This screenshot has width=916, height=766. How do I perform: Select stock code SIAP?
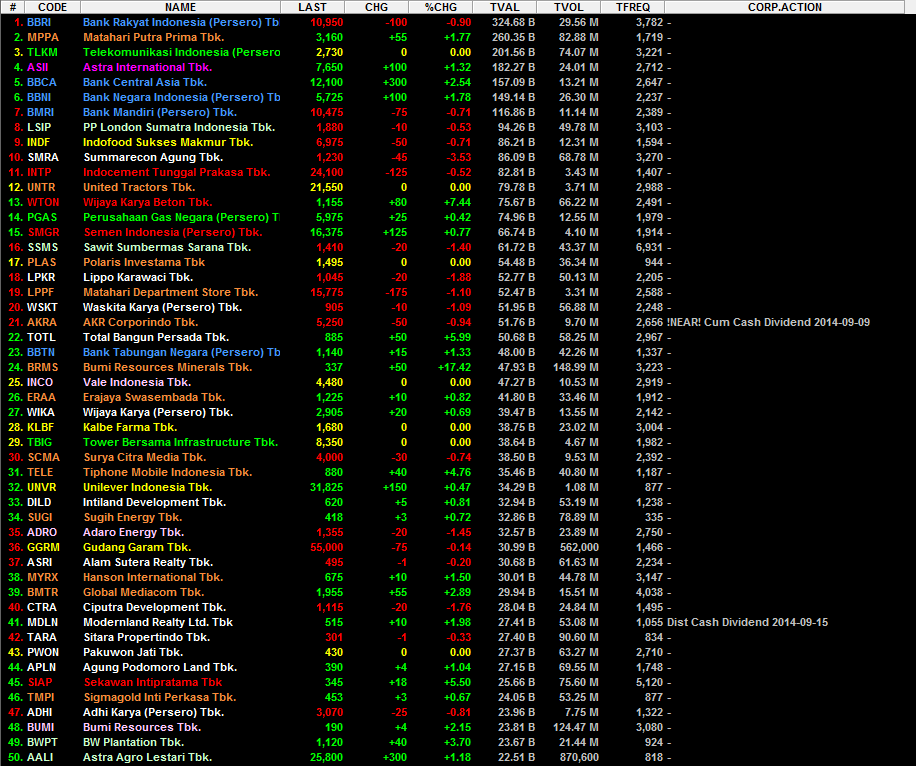pos(40,682)
